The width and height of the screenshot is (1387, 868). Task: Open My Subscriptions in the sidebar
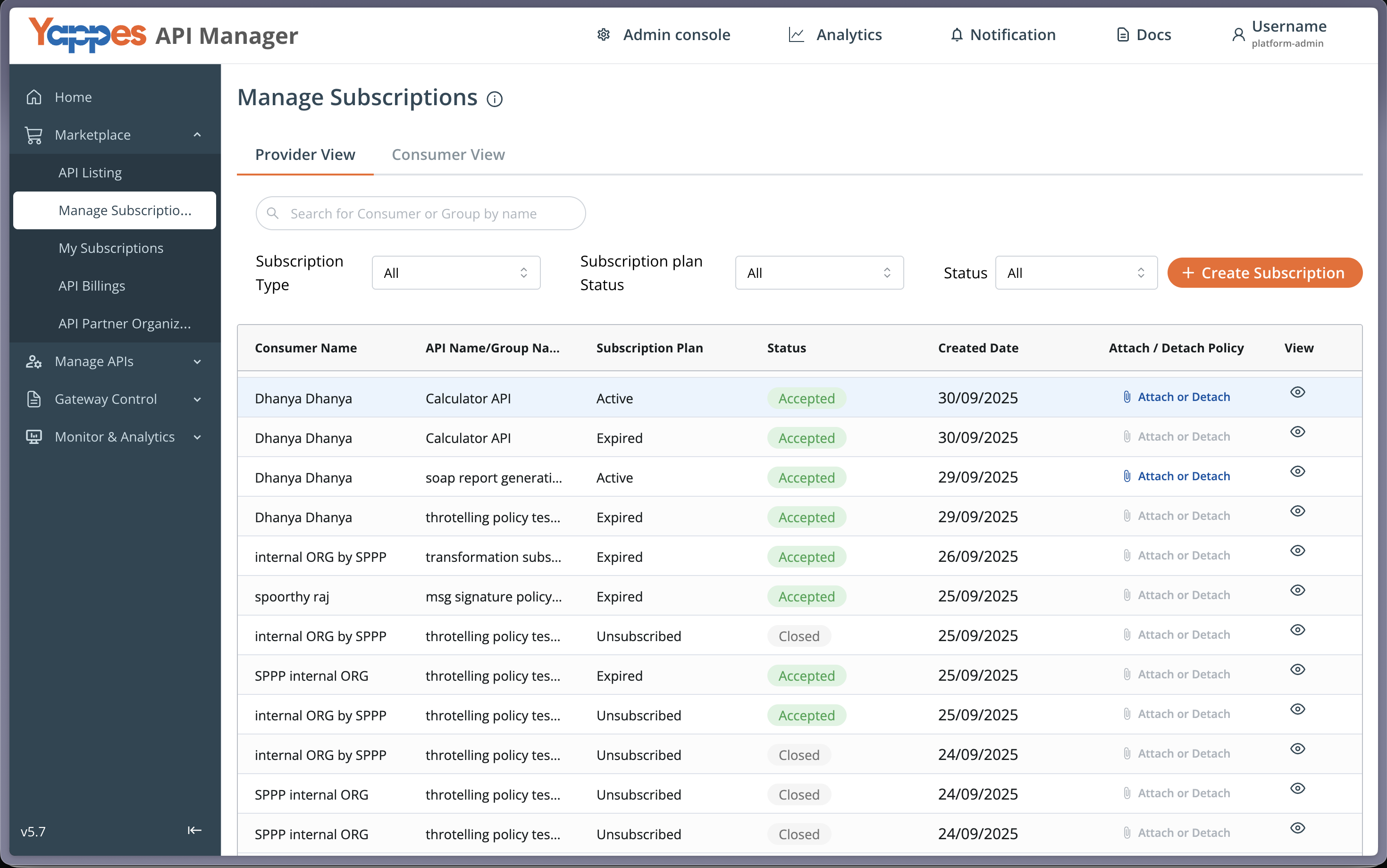(x=111, y=248)
